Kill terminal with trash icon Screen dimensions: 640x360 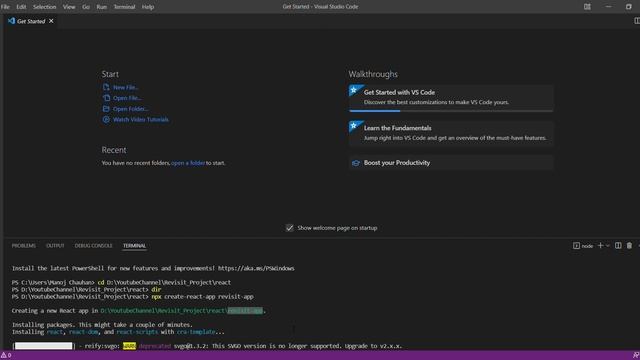click(x=629, y=245)
